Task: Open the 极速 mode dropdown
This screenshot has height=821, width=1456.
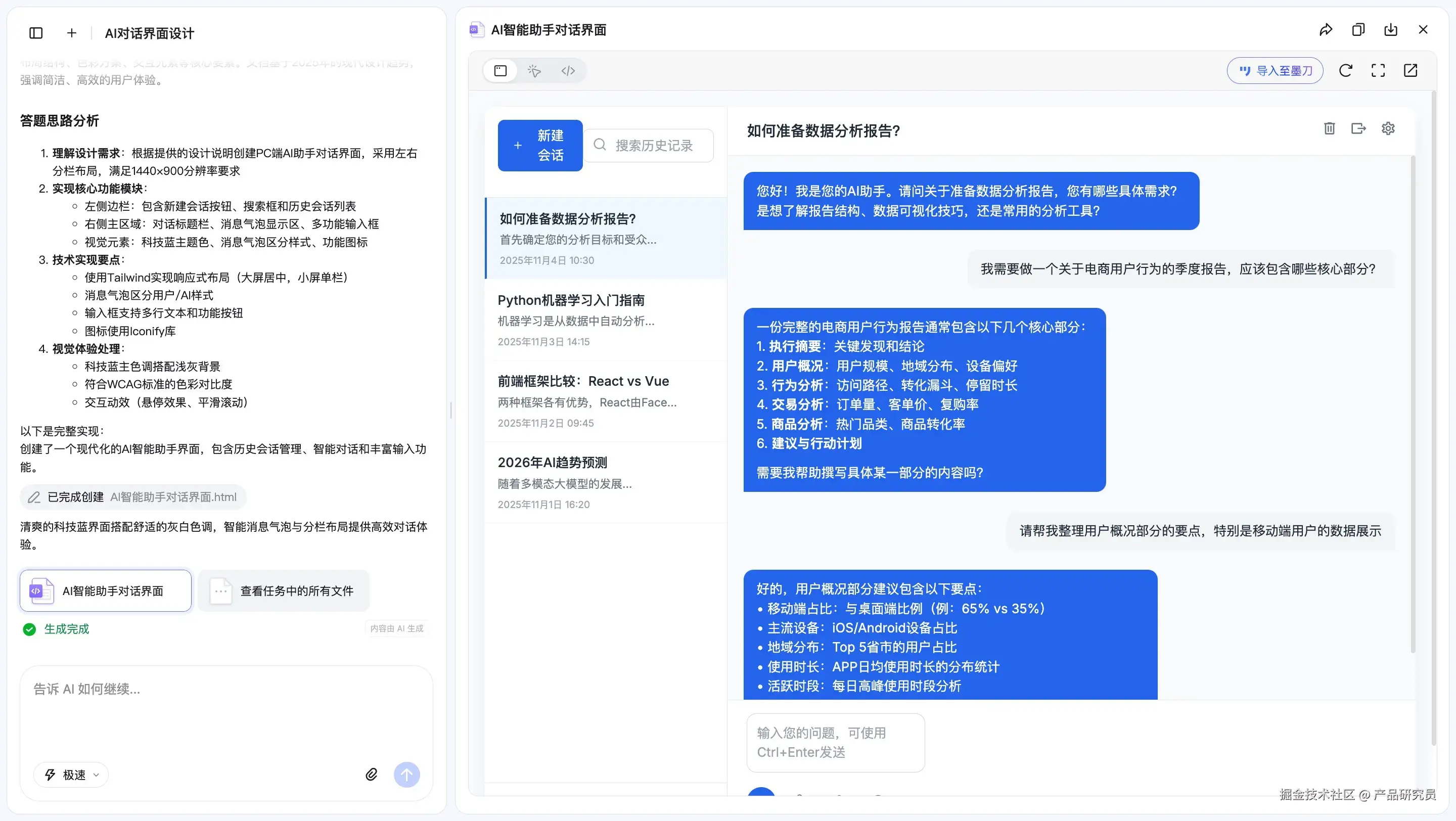Action: click(x=72, y=774)
